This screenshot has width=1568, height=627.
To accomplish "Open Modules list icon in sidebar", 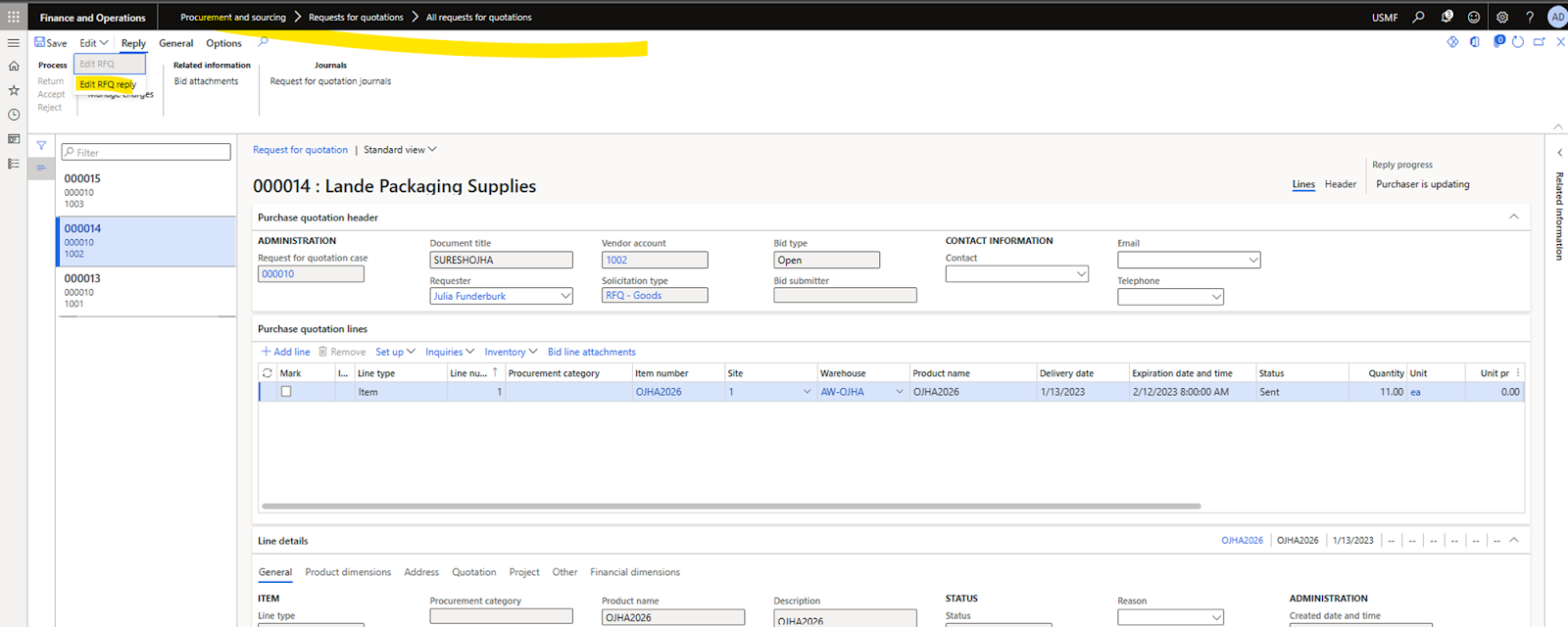I will [x=14, y=164].
